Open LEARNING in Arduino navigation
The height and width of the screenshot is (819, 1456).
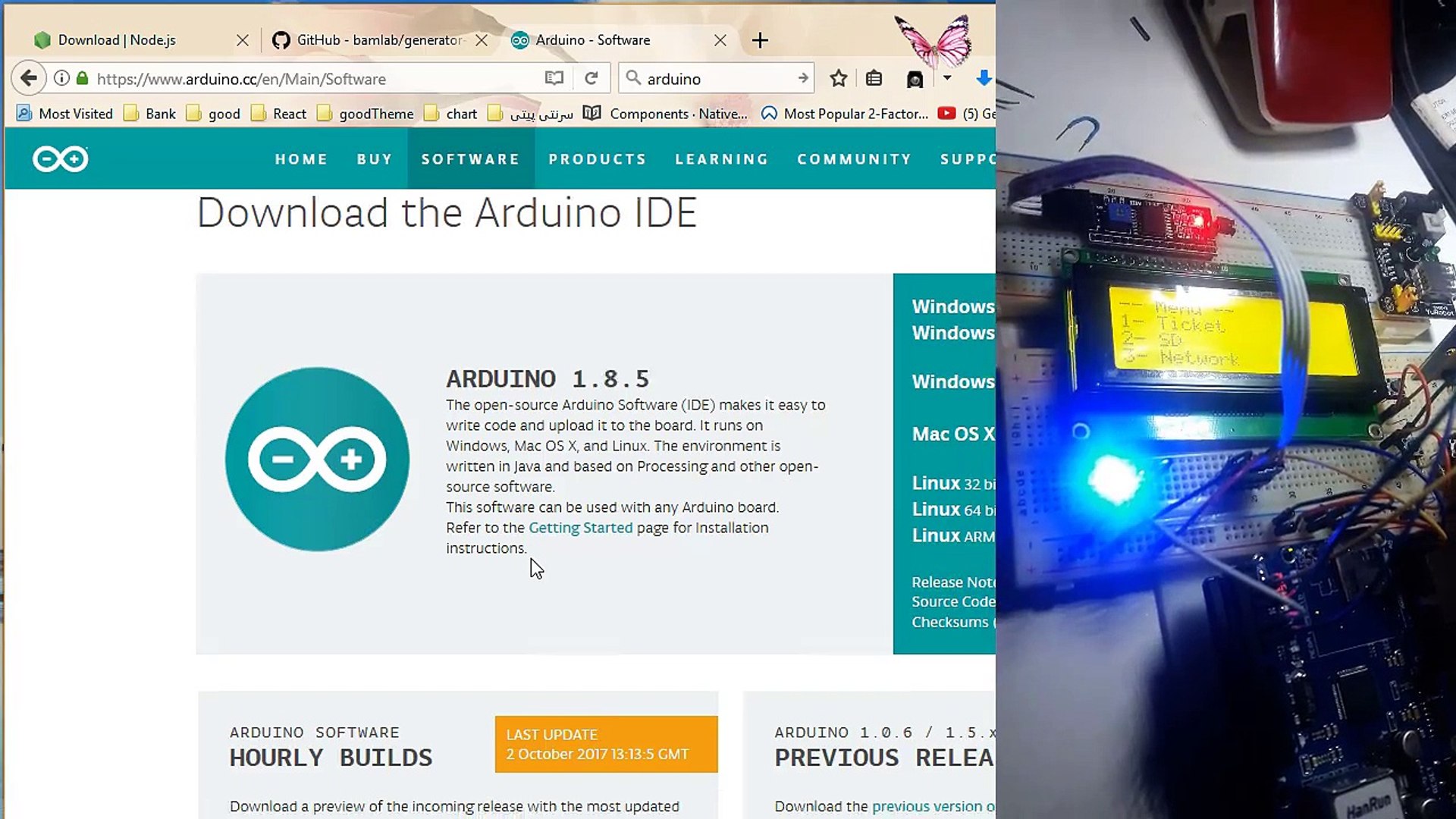(x=722, y=159)
